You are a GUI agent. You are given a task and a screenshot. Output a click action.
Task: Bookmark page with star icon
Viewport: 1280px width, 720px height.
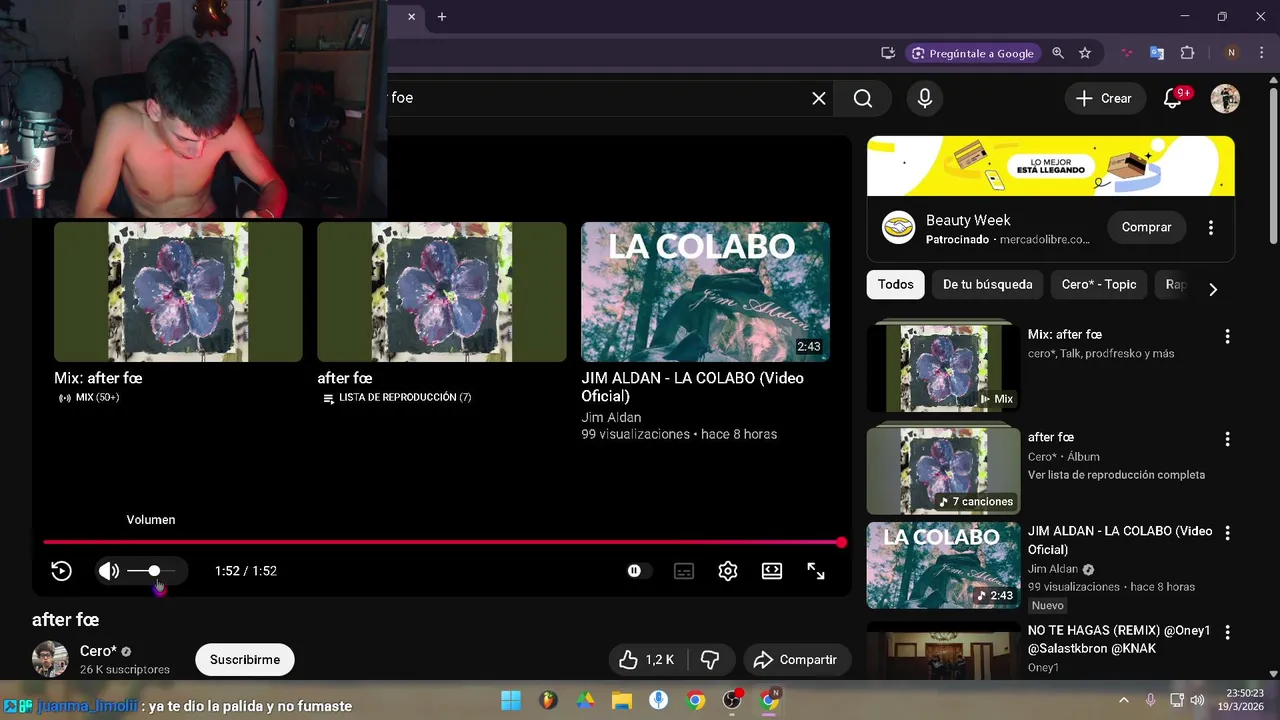tap(1085, 53)
